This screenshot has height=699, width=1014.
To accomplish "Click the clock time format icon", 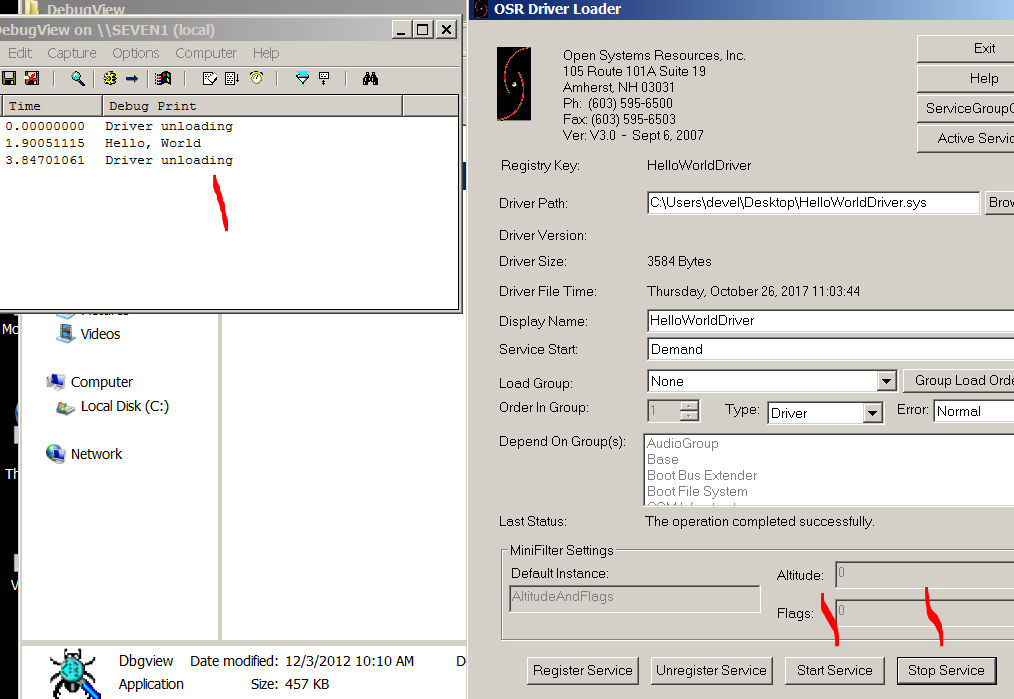I will (256, 78).
